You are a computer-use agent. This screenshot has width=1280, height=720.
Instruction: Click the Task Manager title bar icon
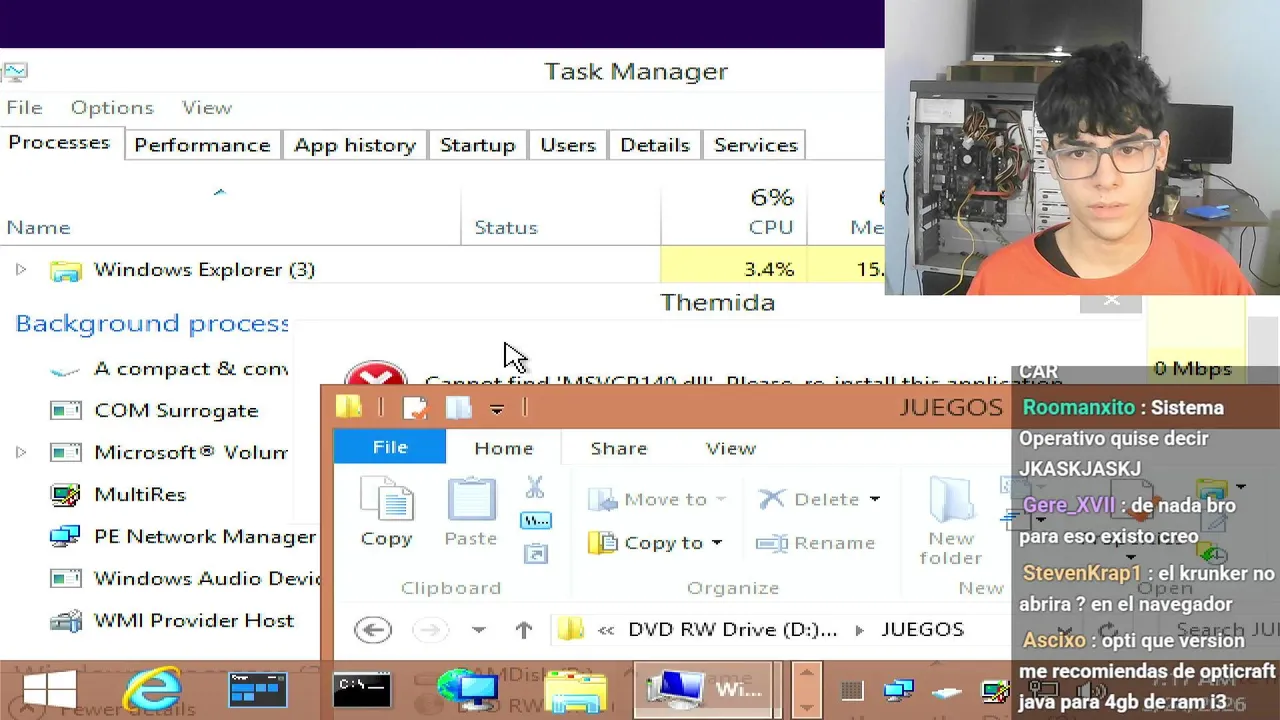click(14, 71)
